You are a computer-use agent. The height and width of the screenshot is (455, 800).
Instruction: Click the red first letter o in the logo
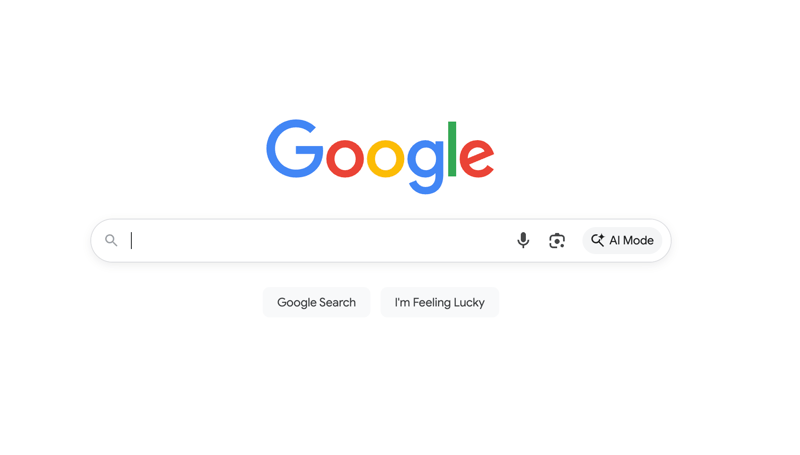[345, 158]
